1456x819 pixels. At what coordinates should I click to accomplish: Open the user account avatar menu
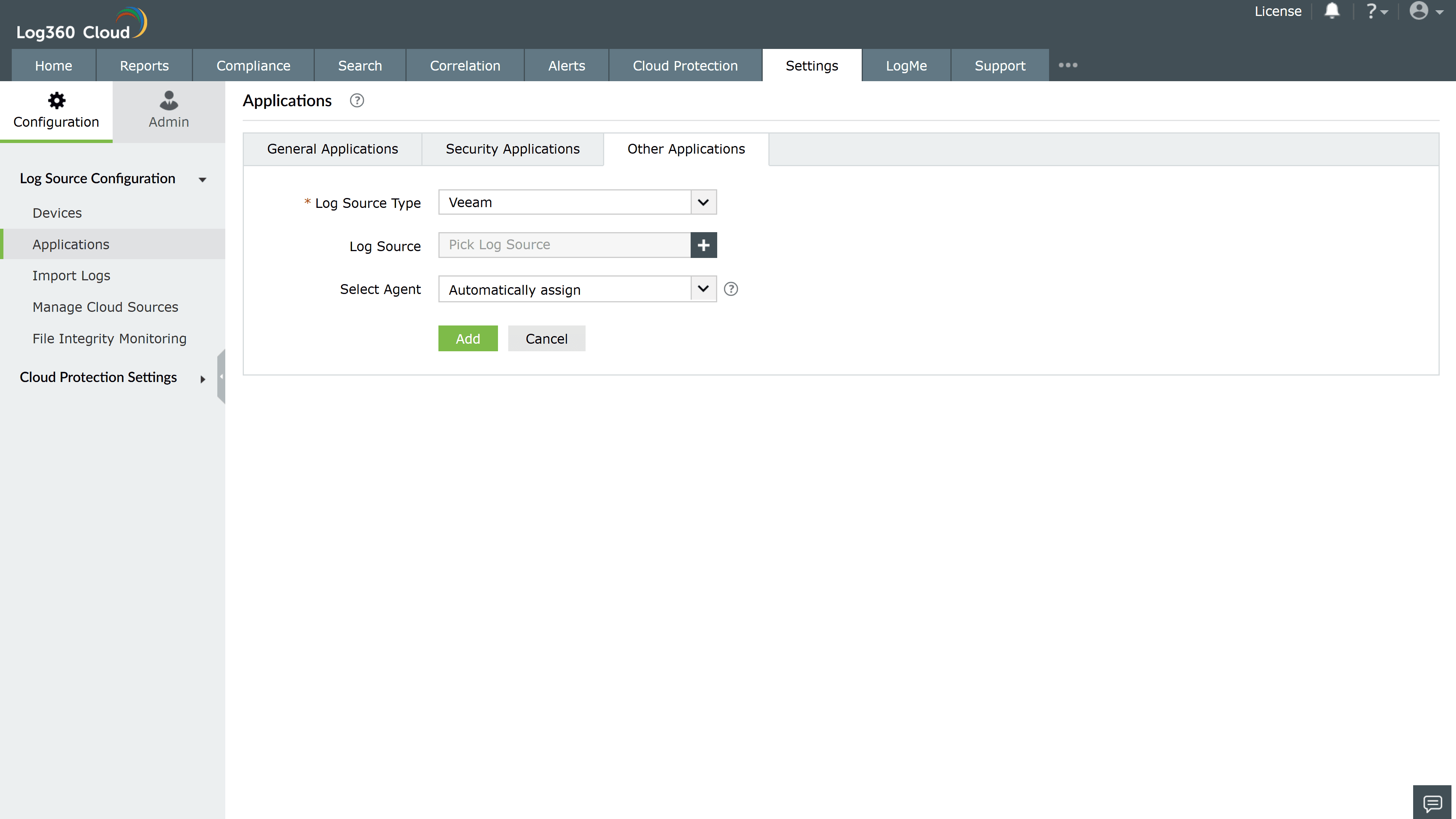(1420, 11)
